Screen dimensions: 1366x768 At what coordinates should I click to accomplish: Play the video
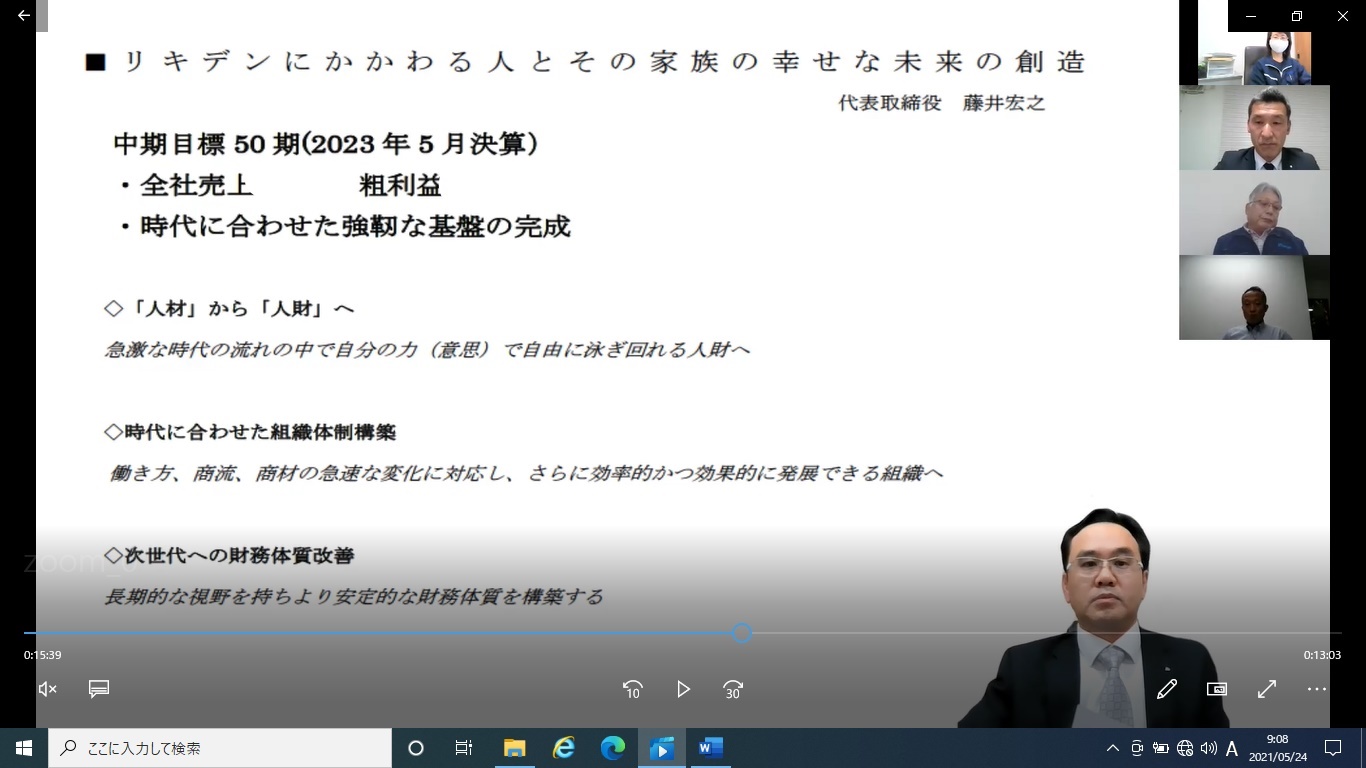[683, 689]
